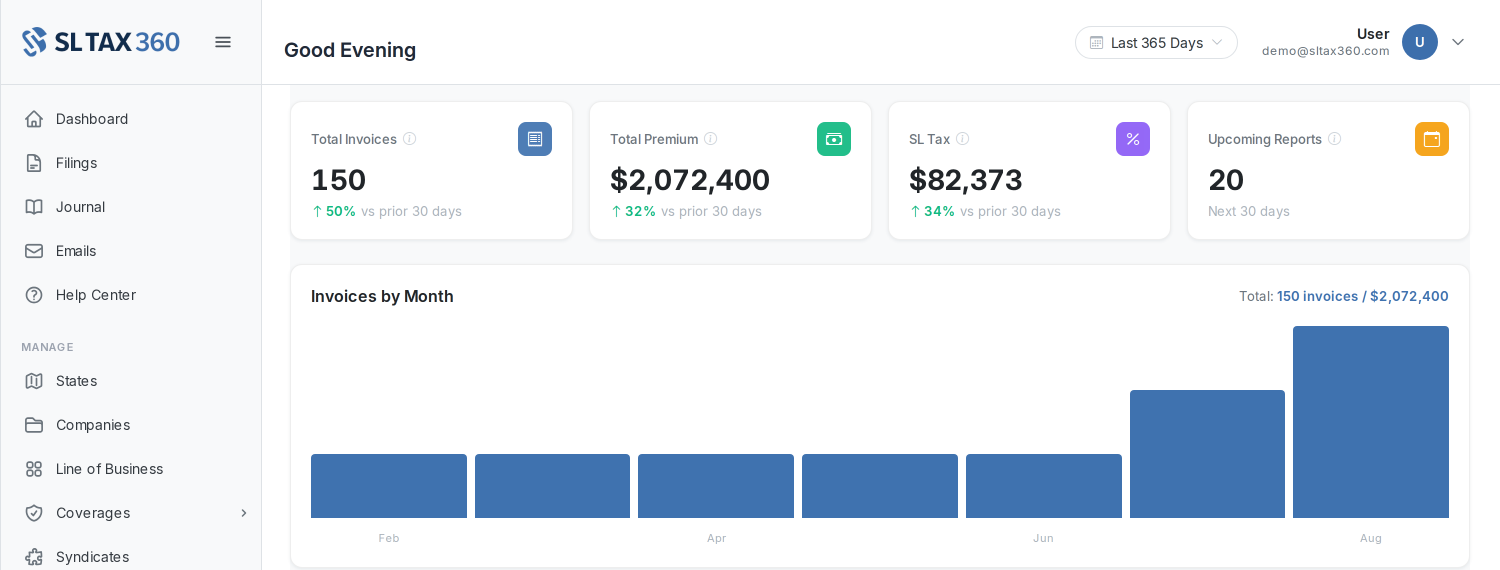Click the Companies folder icon
1500x570 pixels.
34,425
